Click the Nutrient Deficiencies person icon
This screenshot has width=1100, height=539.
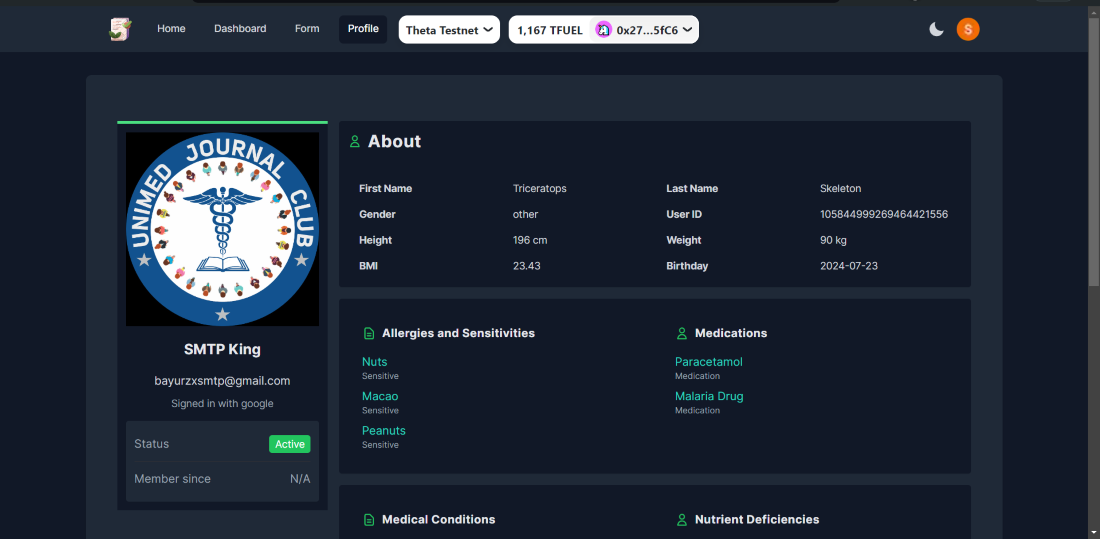(x=682, y=520)
